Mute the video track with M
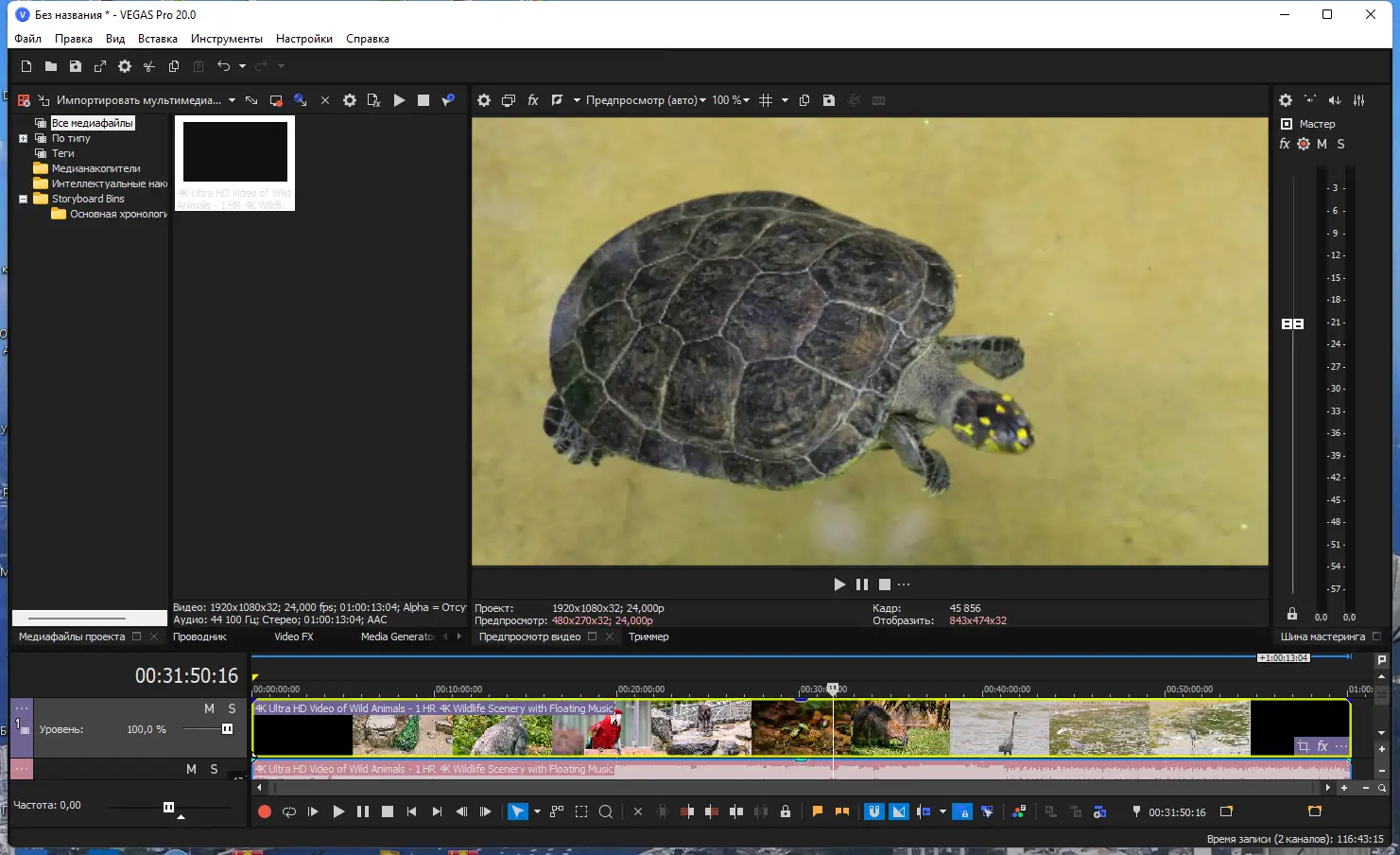Image resolution: width=1400 pixels, height=855 pixels. [x=209, y=708]
